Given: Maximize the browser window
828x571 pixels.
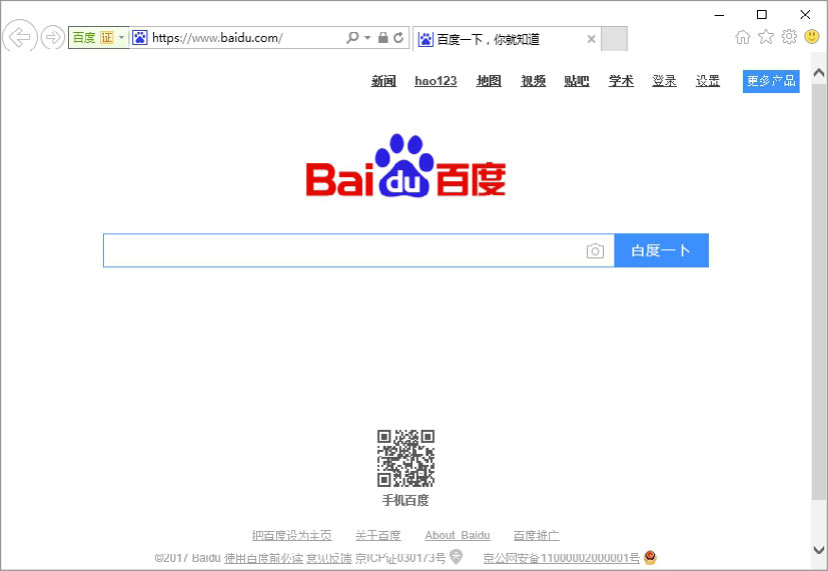Looking at the screenshot, I should (x=761, y=15).
